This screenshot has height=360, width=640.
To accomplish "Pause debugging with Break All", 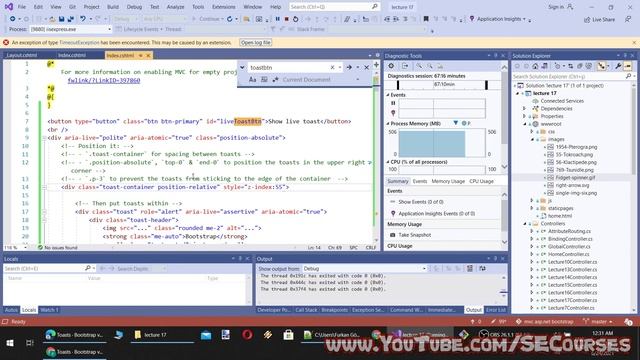I will pyautogui.click(x=278, y=19).
